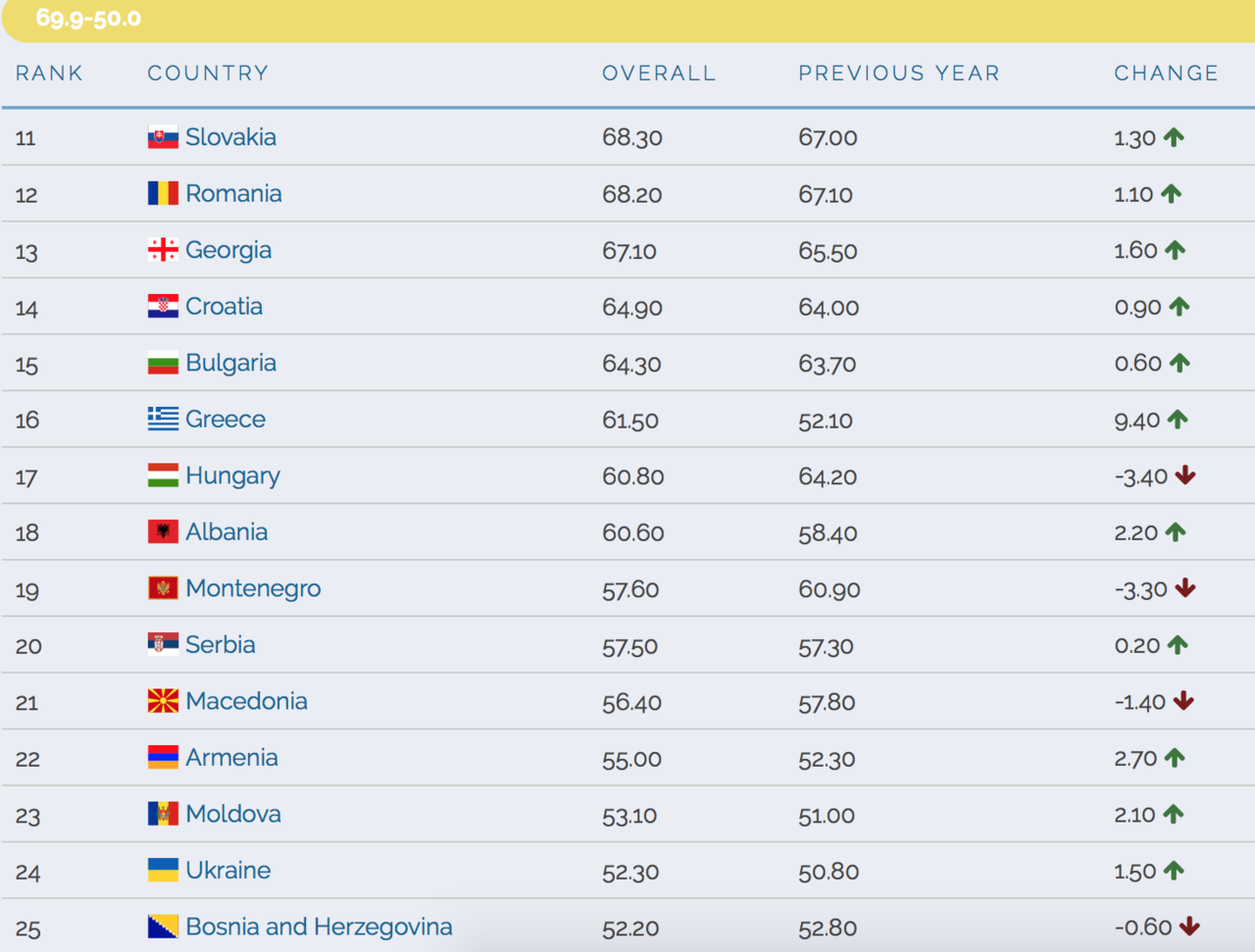Click the green up arrow in Greece's row

(x=1178, y=420)
